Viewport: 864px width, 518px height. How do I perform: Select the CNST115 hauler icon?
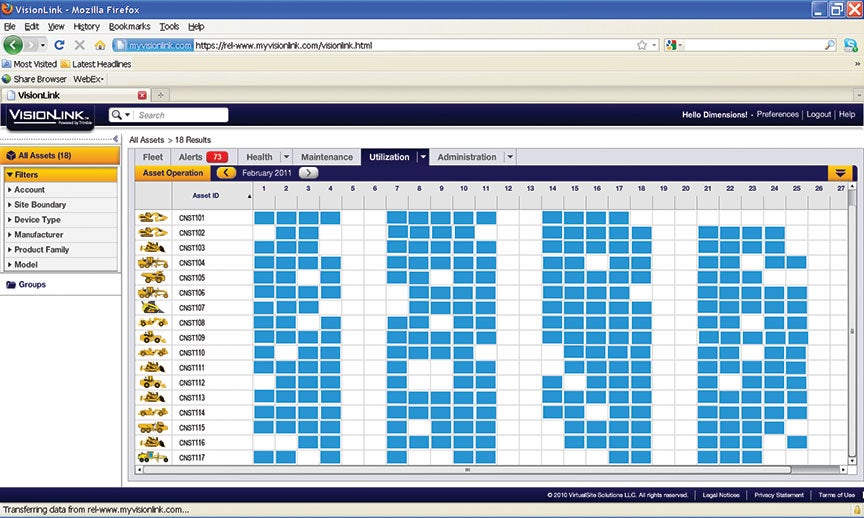tap(153, 427)
